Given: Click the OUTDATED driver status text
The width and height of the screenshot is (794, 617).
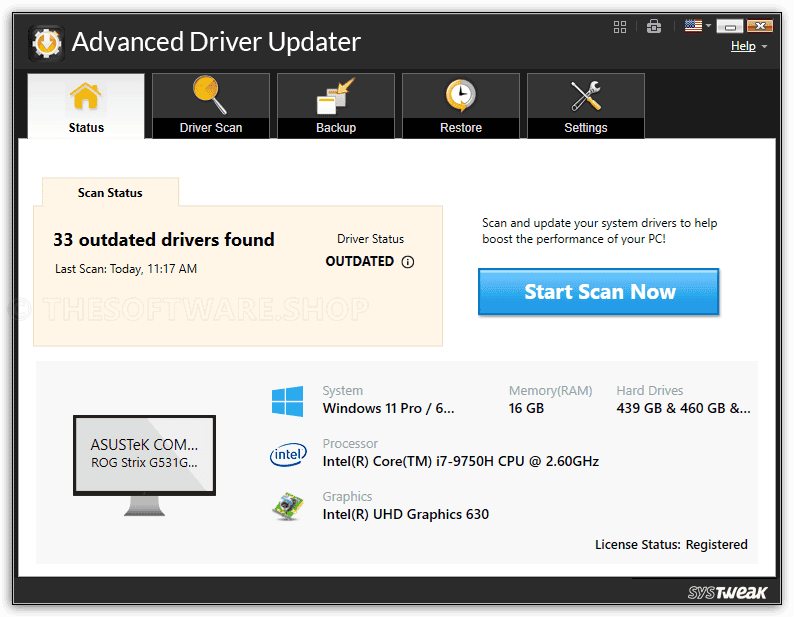Looking at the screenshot, I should pyautogui.click(x=360, y=261).
